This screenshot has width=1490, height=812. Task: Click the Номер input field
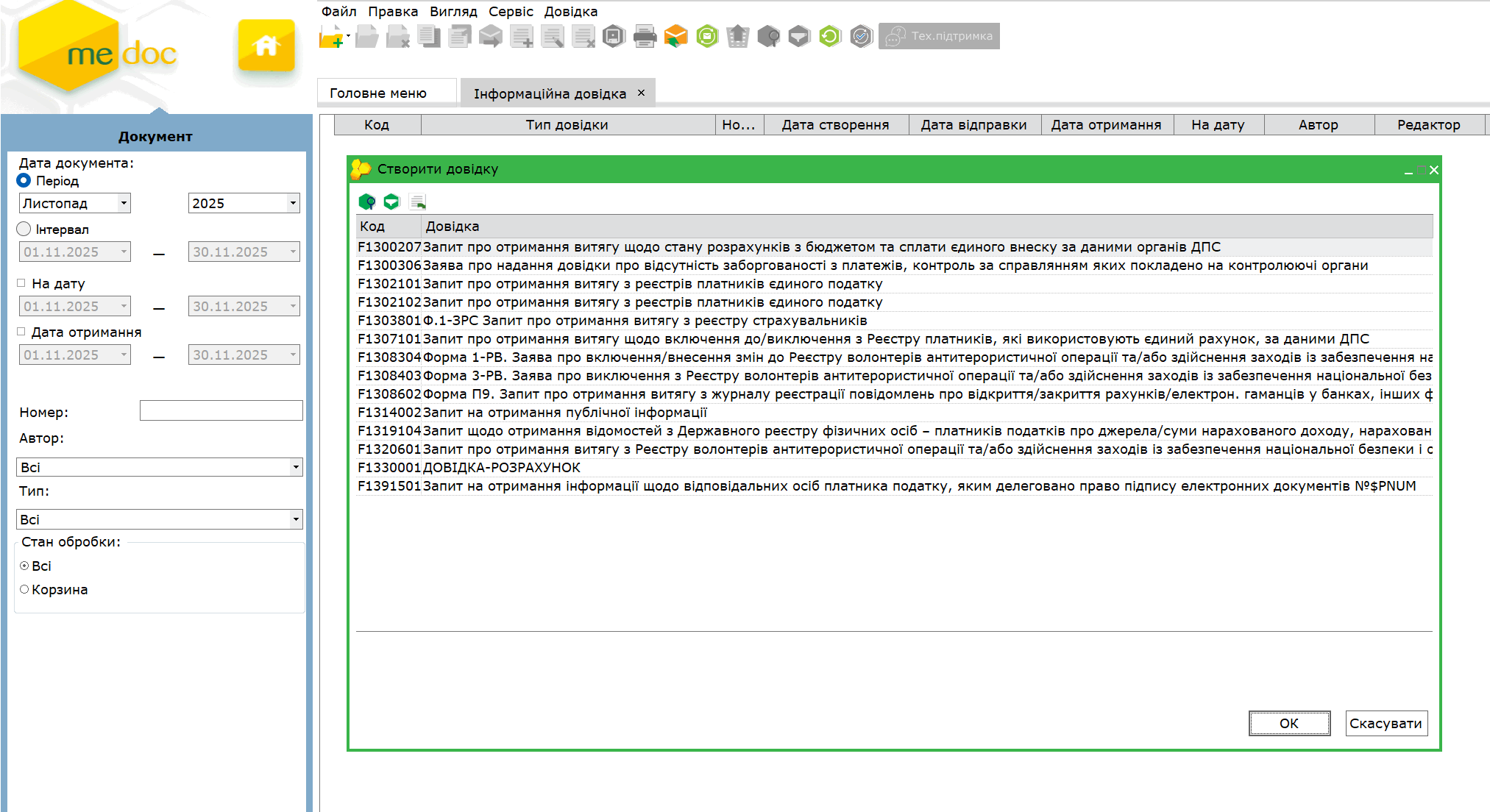(x=221, y=410)
